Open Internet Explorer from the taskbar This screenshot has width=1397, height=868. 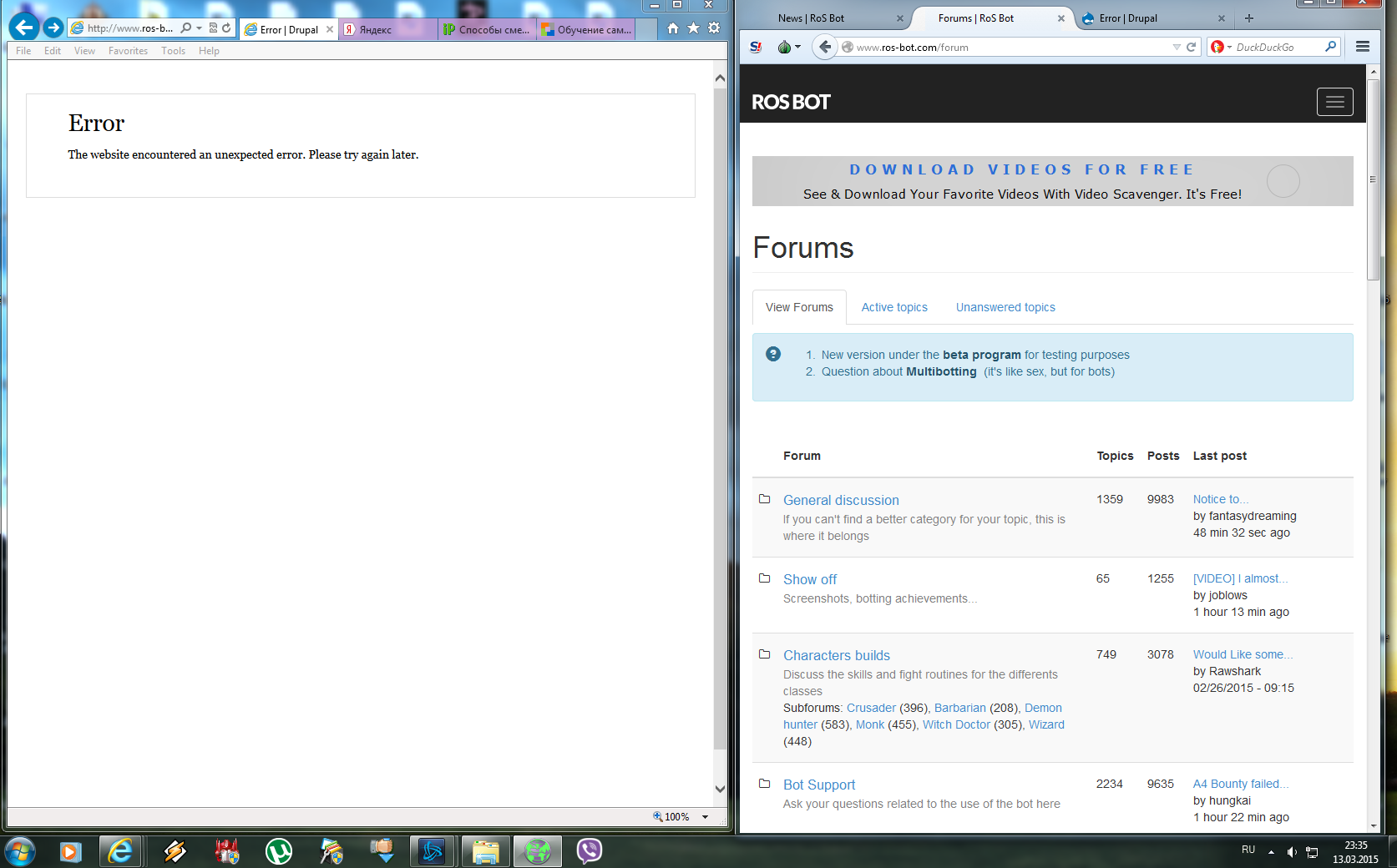(x=120, y=851)
